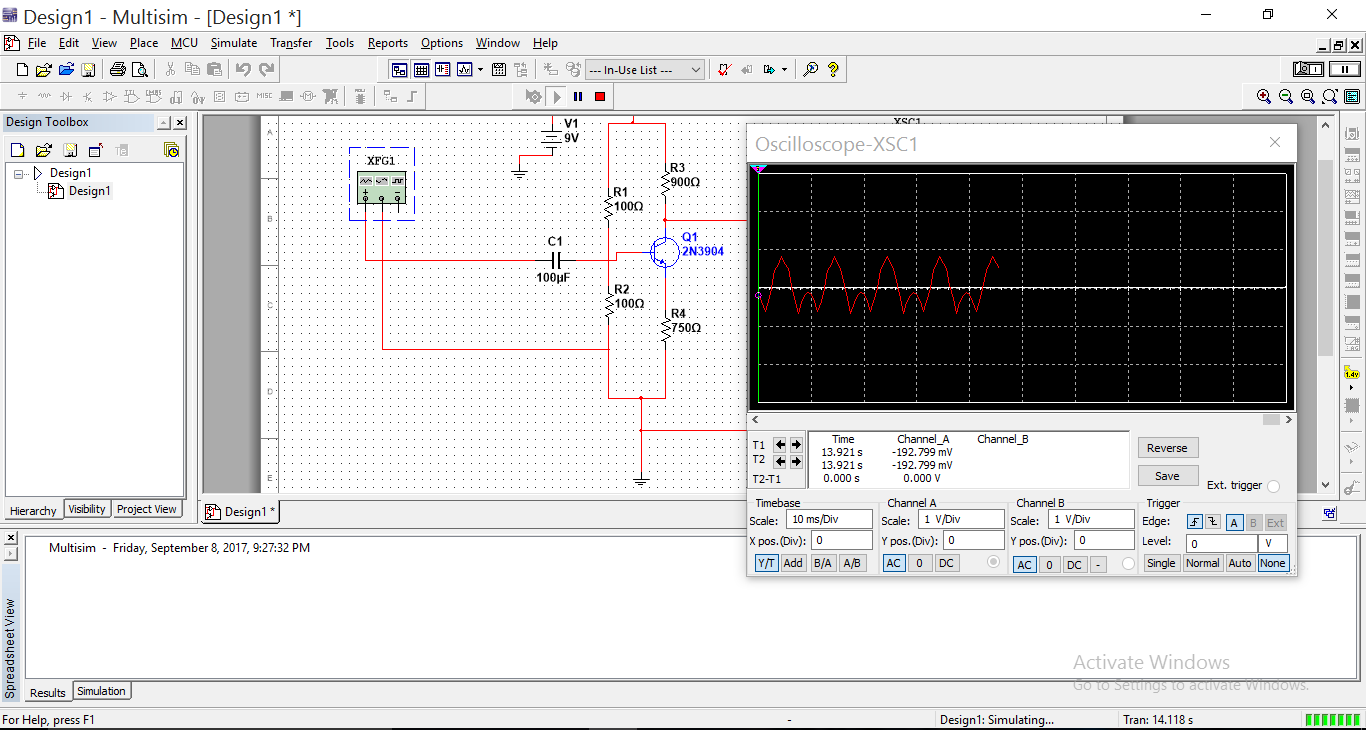This screenshot has width=1366, height=730.
Task: Select falling edge trigger
Action: point(1213,522)
